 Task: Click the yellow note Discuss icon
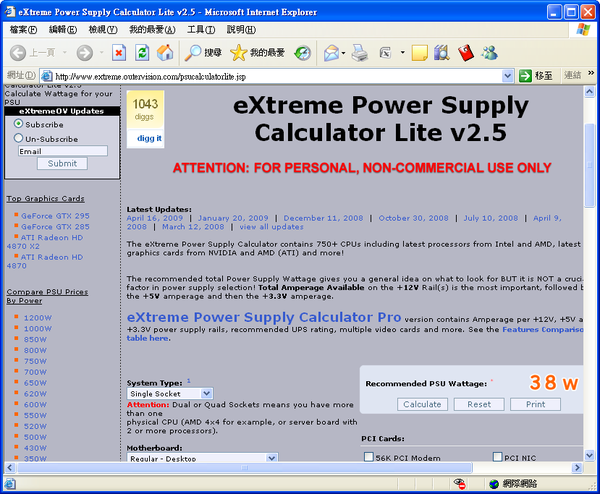point(419,53)
